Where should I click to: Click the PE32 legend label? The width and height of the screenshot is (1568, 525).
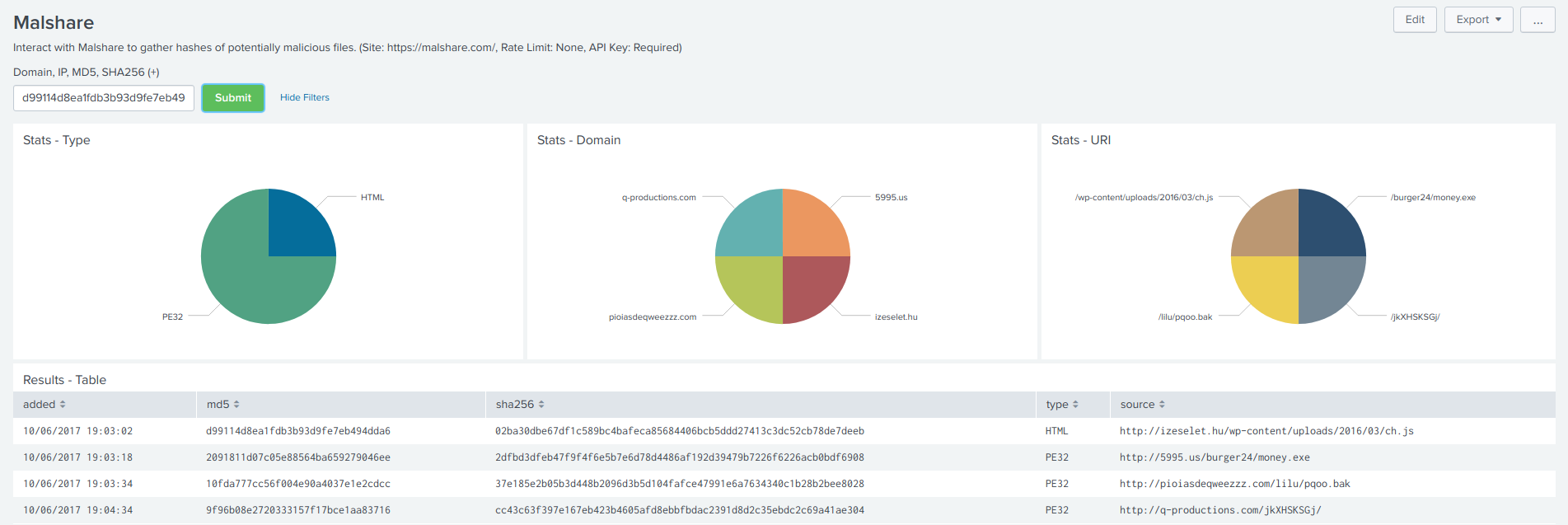172,317
